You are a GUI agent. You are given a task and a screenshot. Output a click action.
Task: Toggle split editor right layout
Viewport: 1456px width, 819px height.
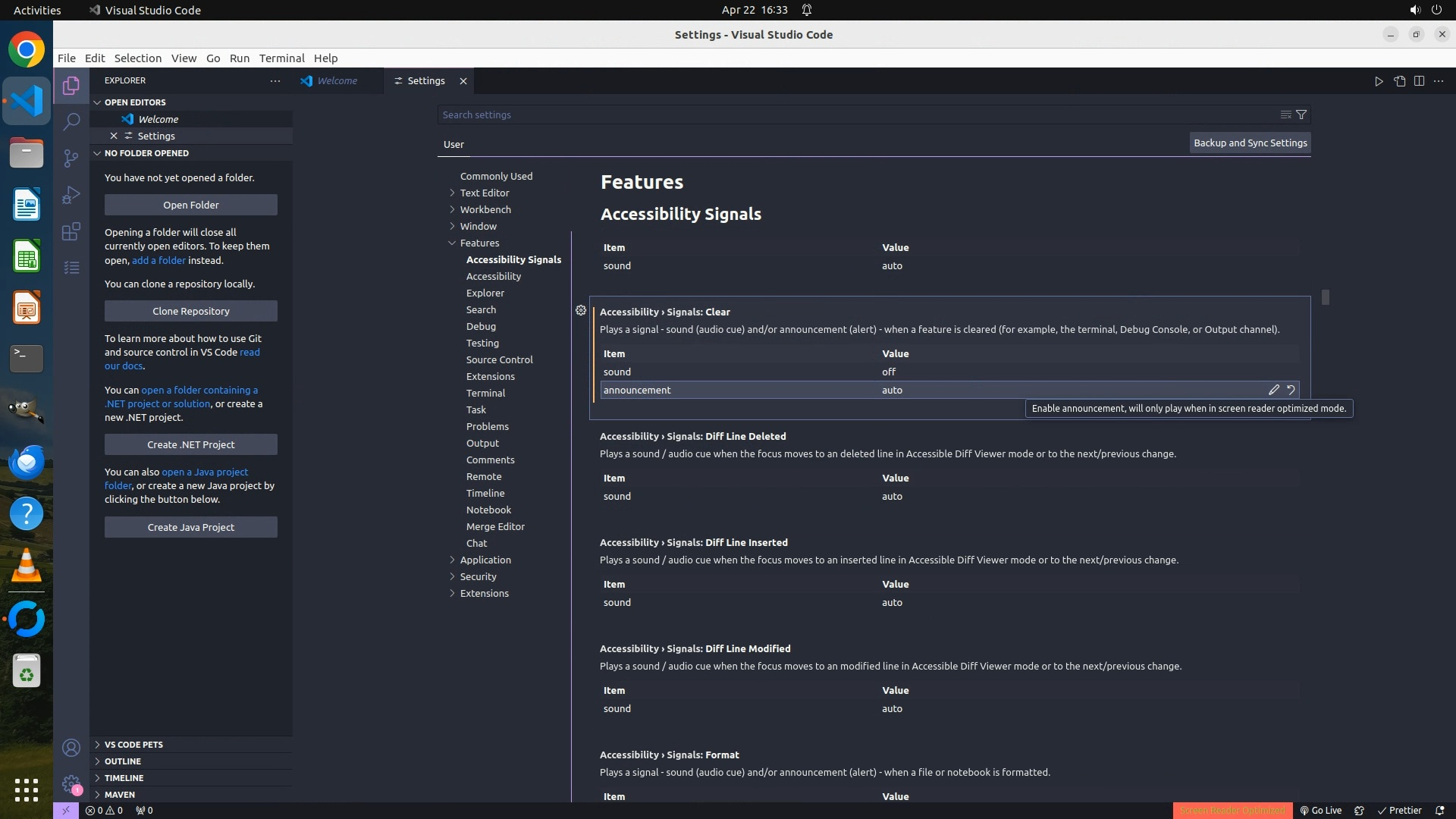1419,81
